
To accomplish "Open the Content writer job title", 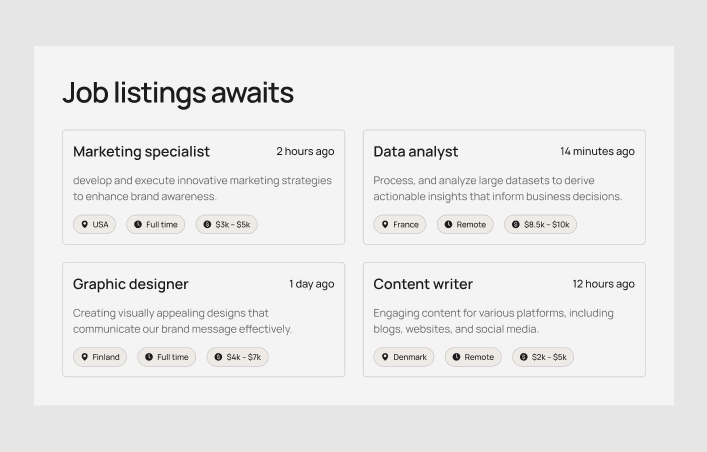I will [x=423, y=284].
